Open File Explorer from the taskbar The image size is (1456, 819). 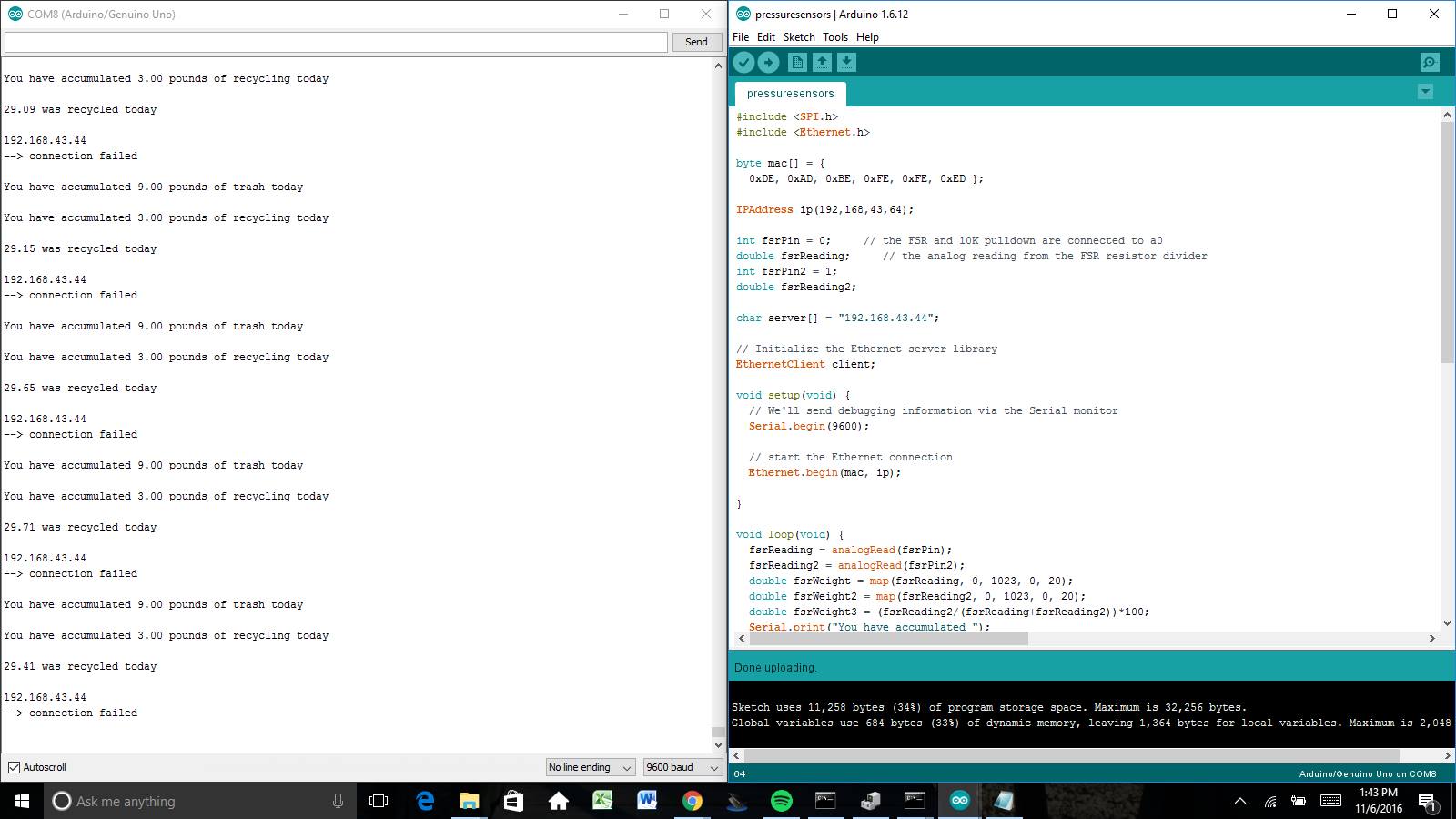pos(469,801)
